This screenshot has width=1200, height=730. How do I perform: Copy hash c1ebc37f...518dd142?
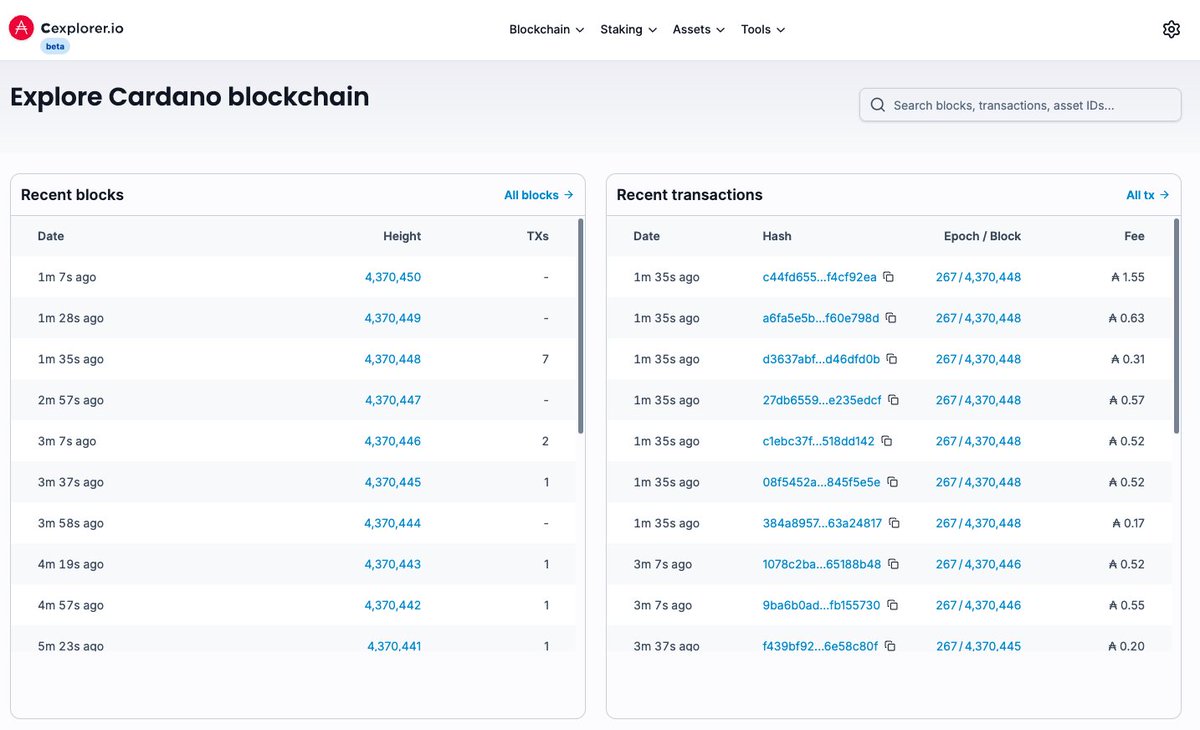click(x=886, y=441)
